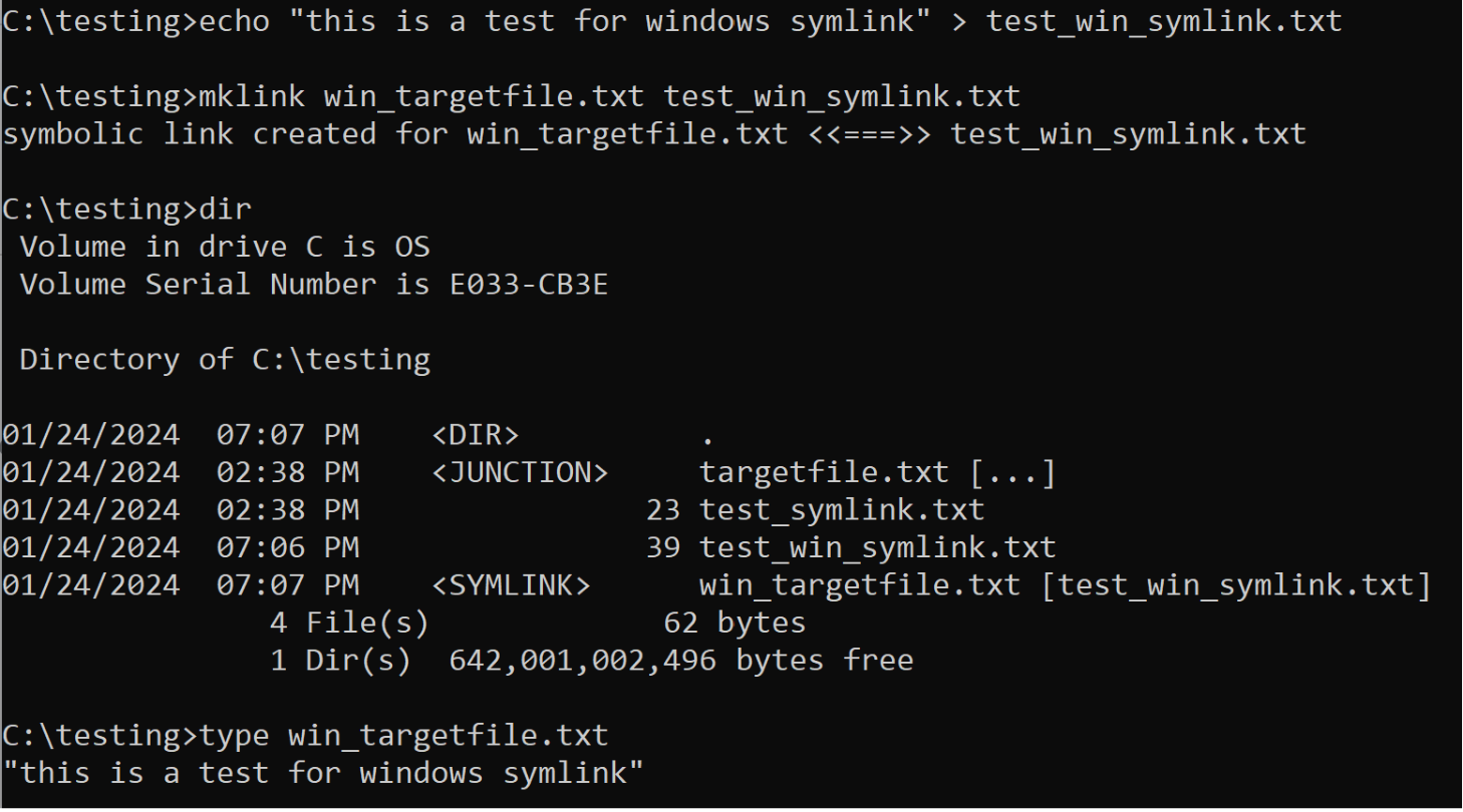Click the 07:06 PM timestamp

pos(287,548)
